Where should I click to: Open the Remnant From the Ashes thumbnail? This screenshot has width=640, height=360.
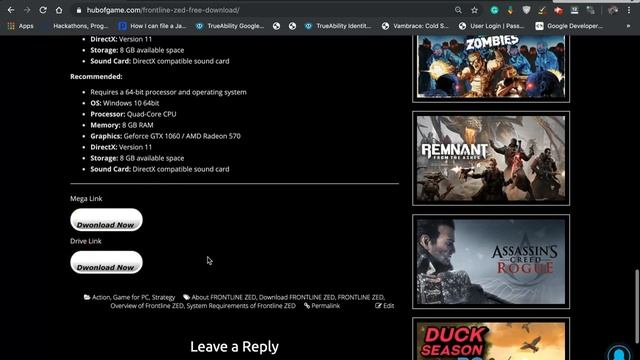(x=491, y=158)
